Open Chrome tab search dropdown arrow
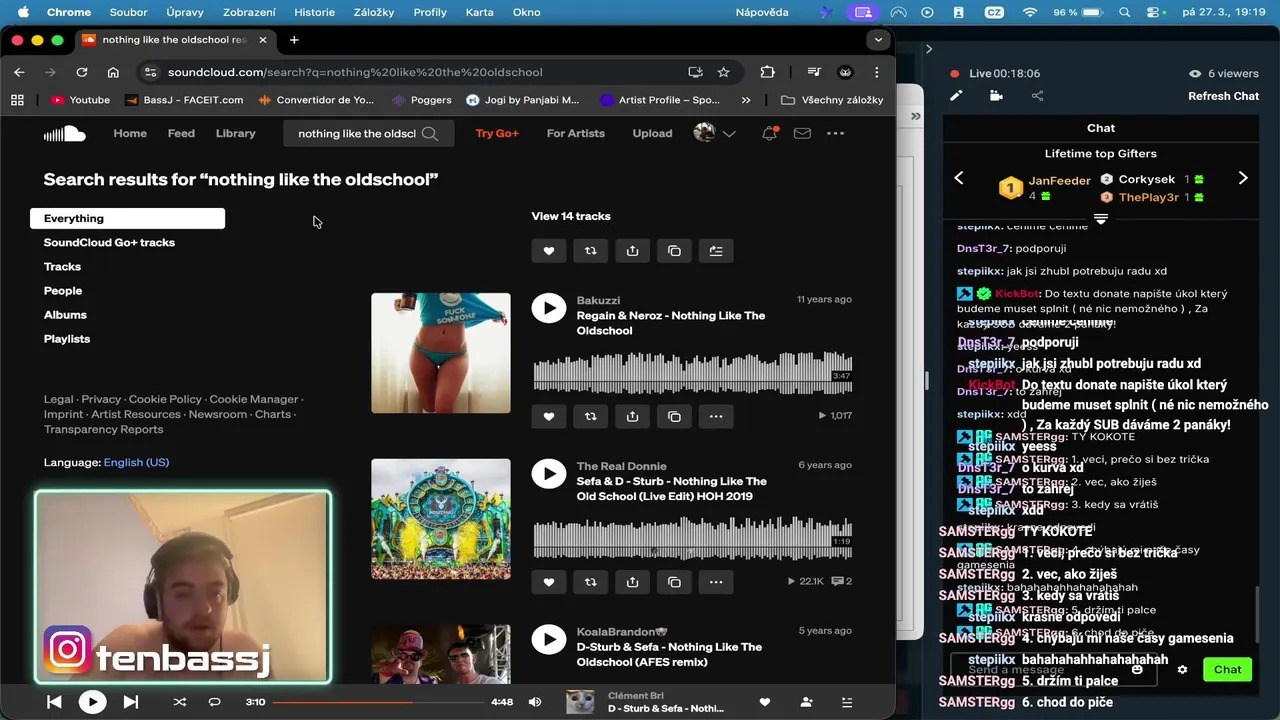 click(x=878, y=40)
